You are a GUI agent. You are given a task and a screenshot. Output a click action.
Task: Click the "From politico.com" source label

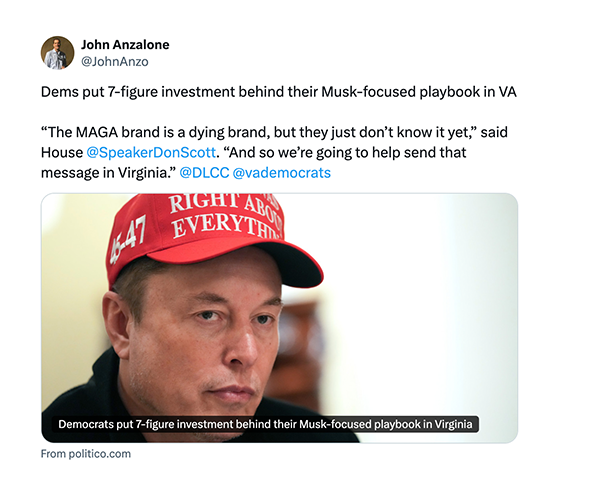(x=86, y=454)
